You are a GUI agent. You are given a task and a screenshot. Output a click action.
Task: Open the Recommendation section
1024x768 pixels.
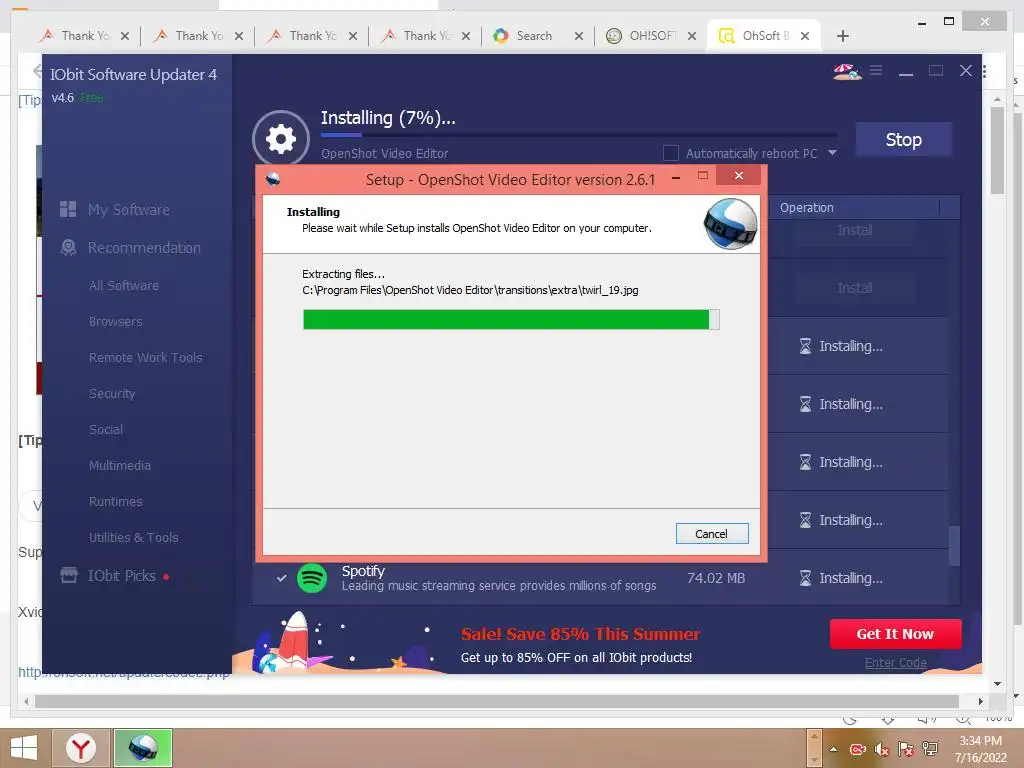144,248
